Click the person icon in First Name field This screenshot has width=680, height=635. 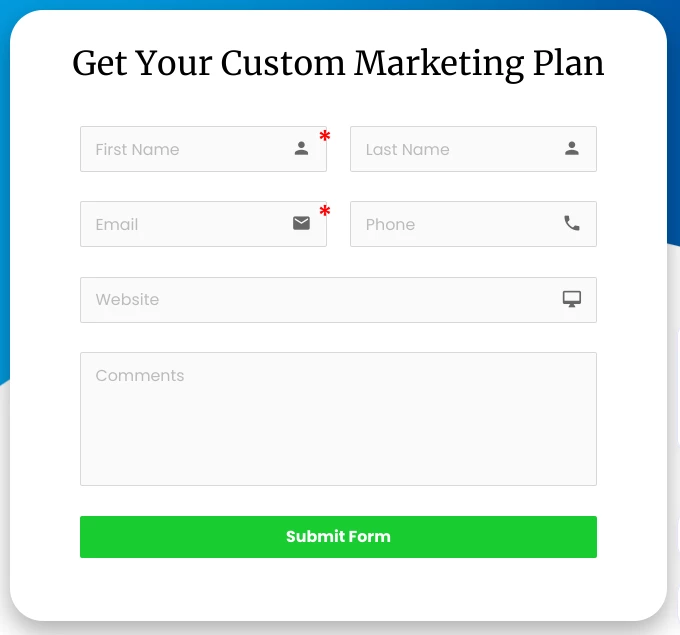click(x=301, y=149)
